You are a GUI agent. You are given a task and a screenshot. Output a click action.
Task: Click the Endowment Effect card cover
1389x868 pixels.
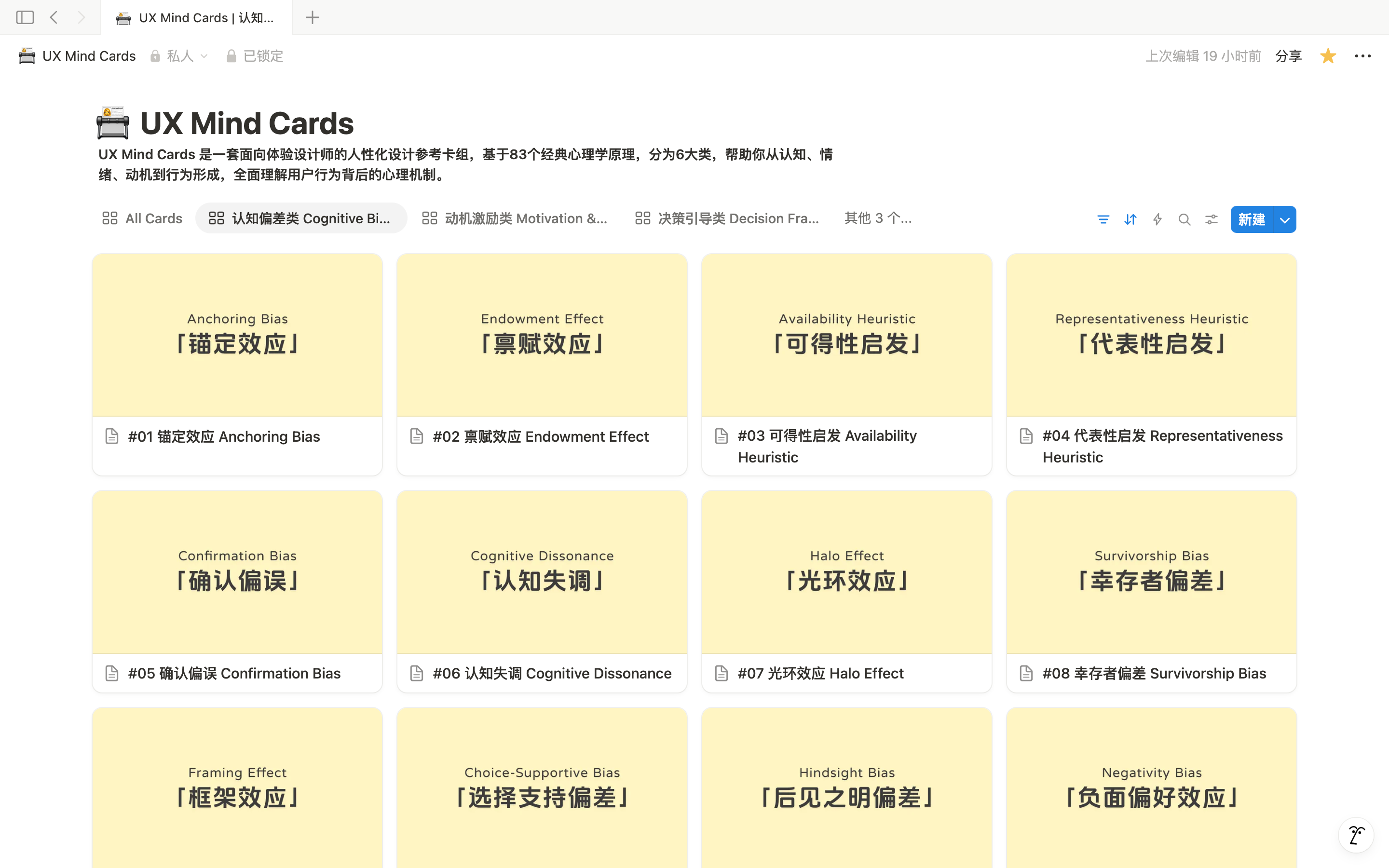(542, 335)
